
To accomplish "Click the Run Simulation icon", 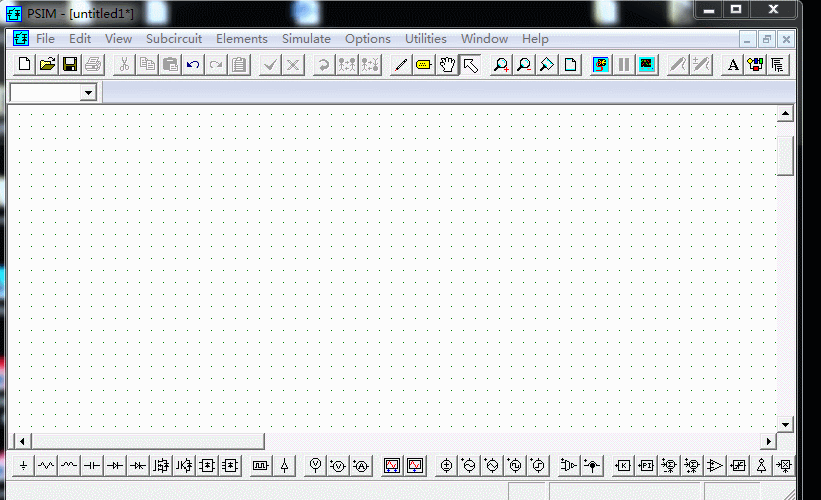I will [601, 65].
